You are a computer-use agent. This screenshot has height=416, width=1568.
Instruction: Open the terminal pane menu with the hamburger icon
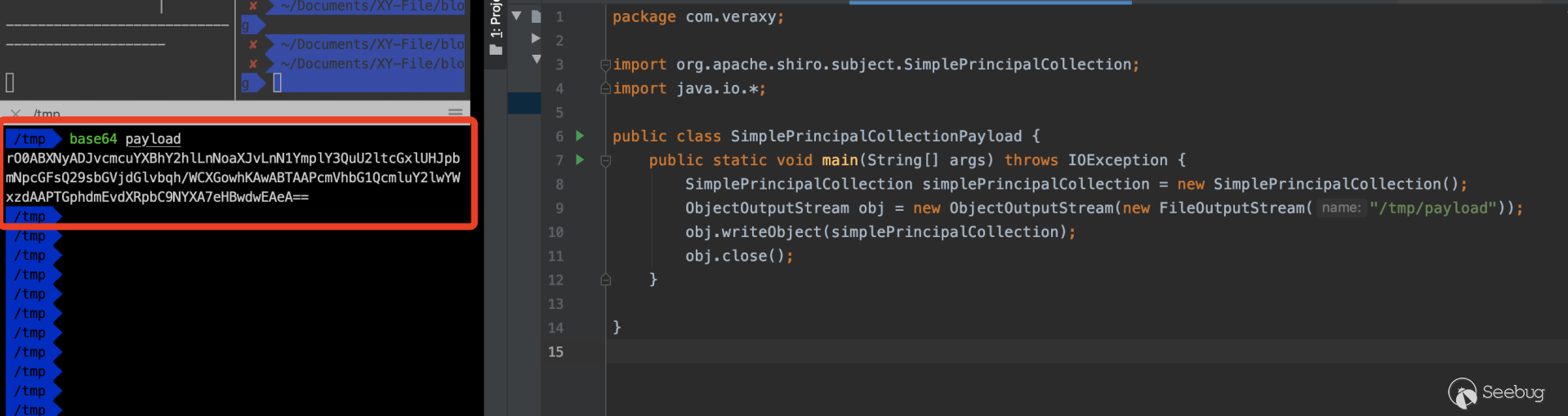click(x=456, y=112)
